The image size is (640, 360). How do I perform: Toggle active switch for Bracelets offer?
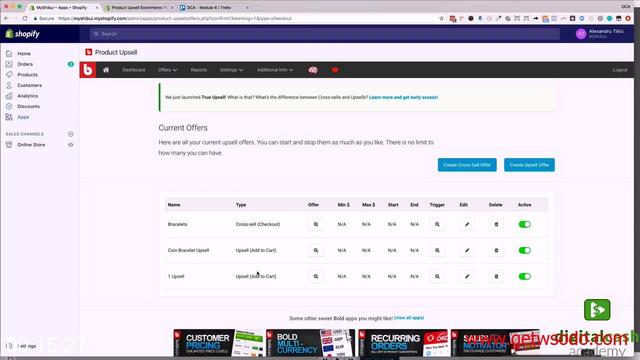tap(524, 224)
